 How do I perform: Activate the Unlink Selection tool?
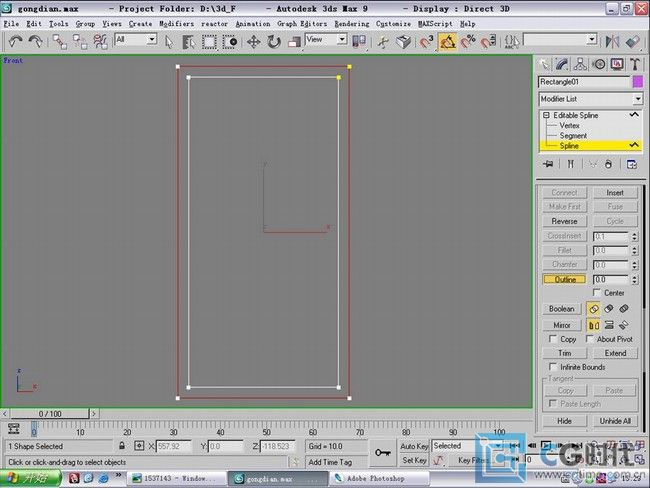[x=80, y=41]
